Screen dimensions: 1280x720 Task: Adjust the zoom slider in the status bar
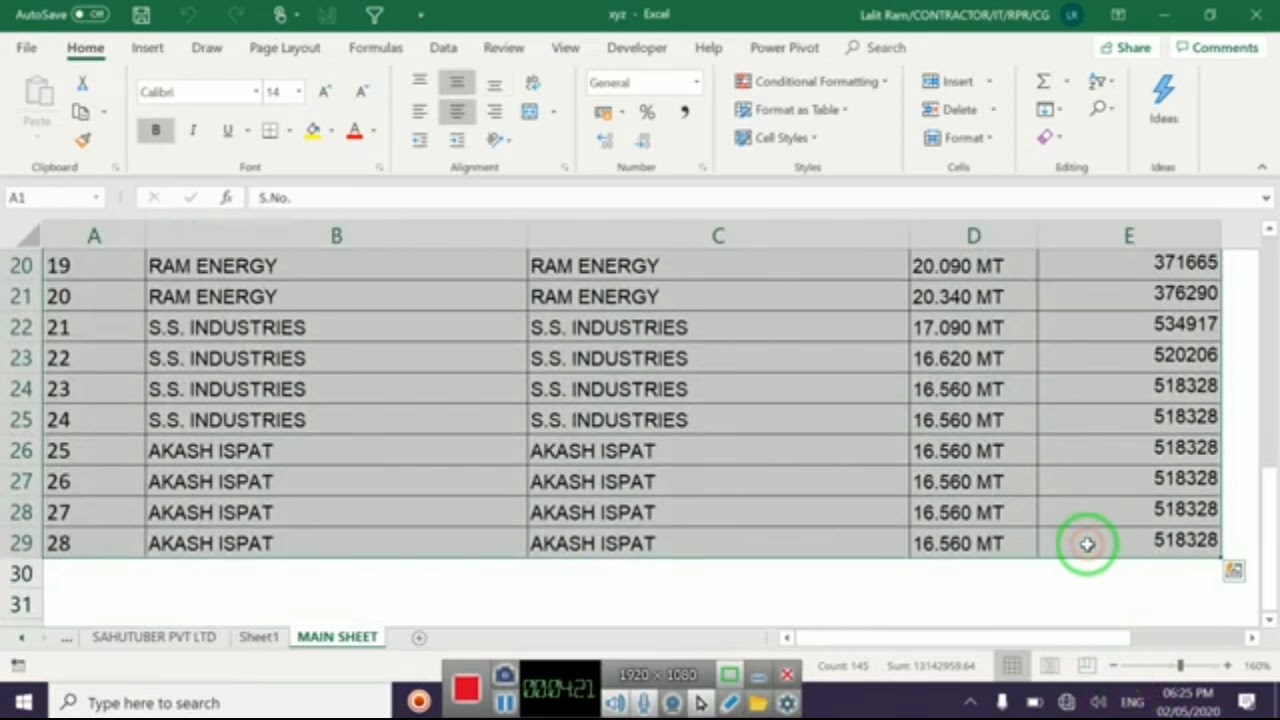[1180, 666]
